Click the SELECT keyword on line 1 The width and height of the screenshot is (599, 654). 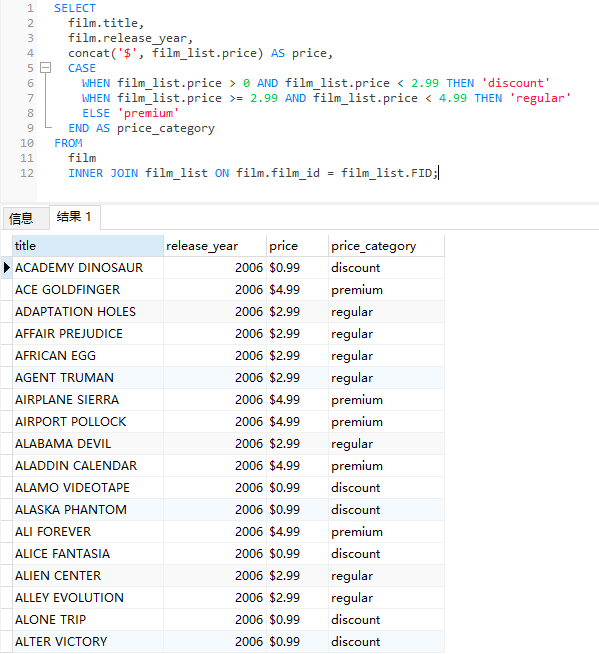tap(75, 8)
